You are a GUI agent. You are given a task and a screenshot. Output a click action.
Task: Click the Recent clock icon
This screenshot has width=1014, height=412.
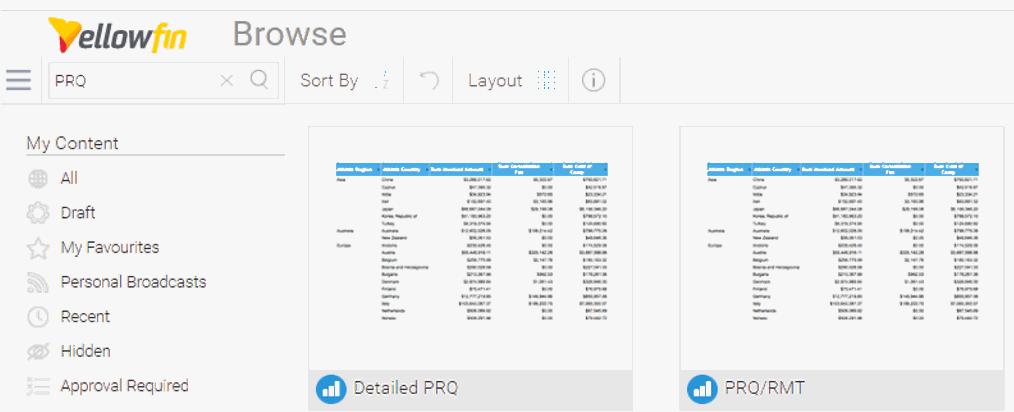pos(38,317)
